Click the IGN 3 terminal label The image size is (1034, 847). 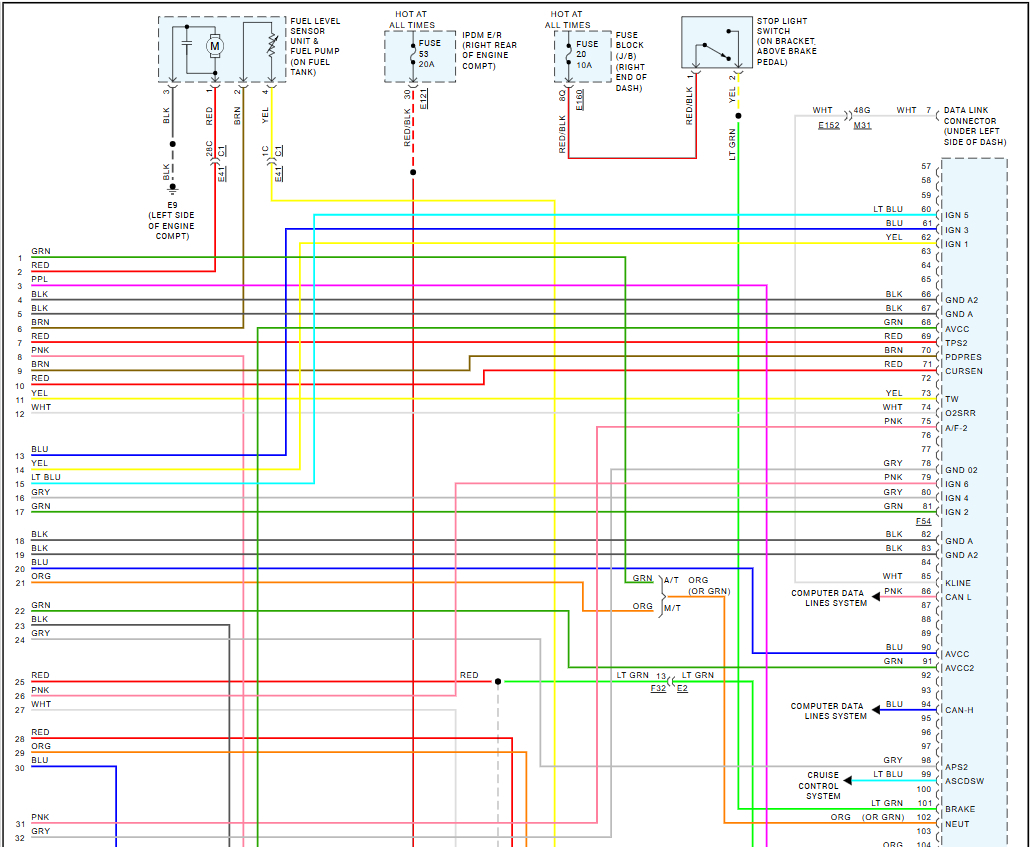pos(957,230)
